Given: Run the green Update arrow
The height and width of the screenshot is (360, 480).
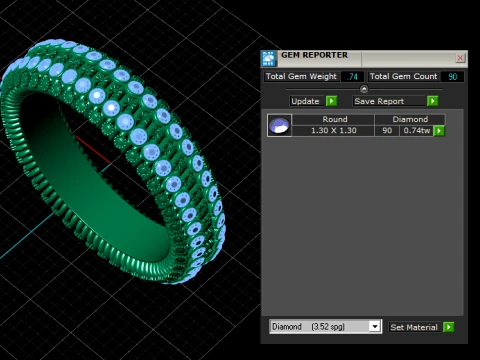Looking at the screenshot, I should (332, 101).
